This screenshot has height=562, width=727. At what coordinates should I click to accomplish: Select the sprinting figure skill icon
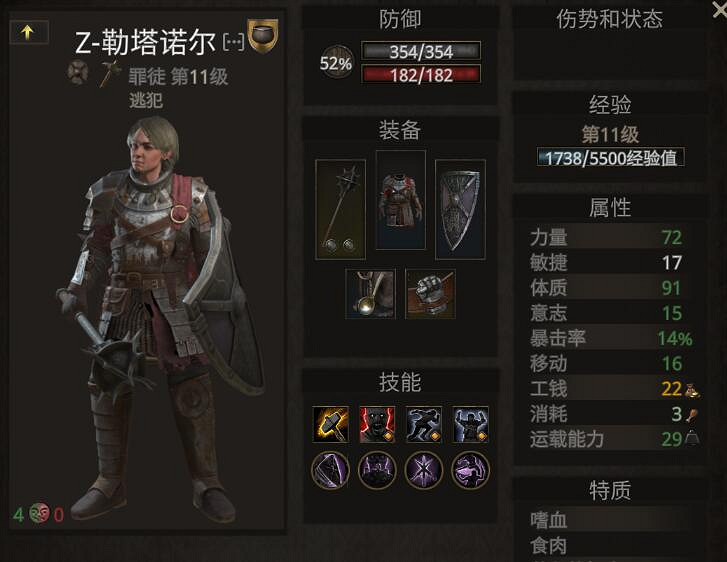[424, 424]
